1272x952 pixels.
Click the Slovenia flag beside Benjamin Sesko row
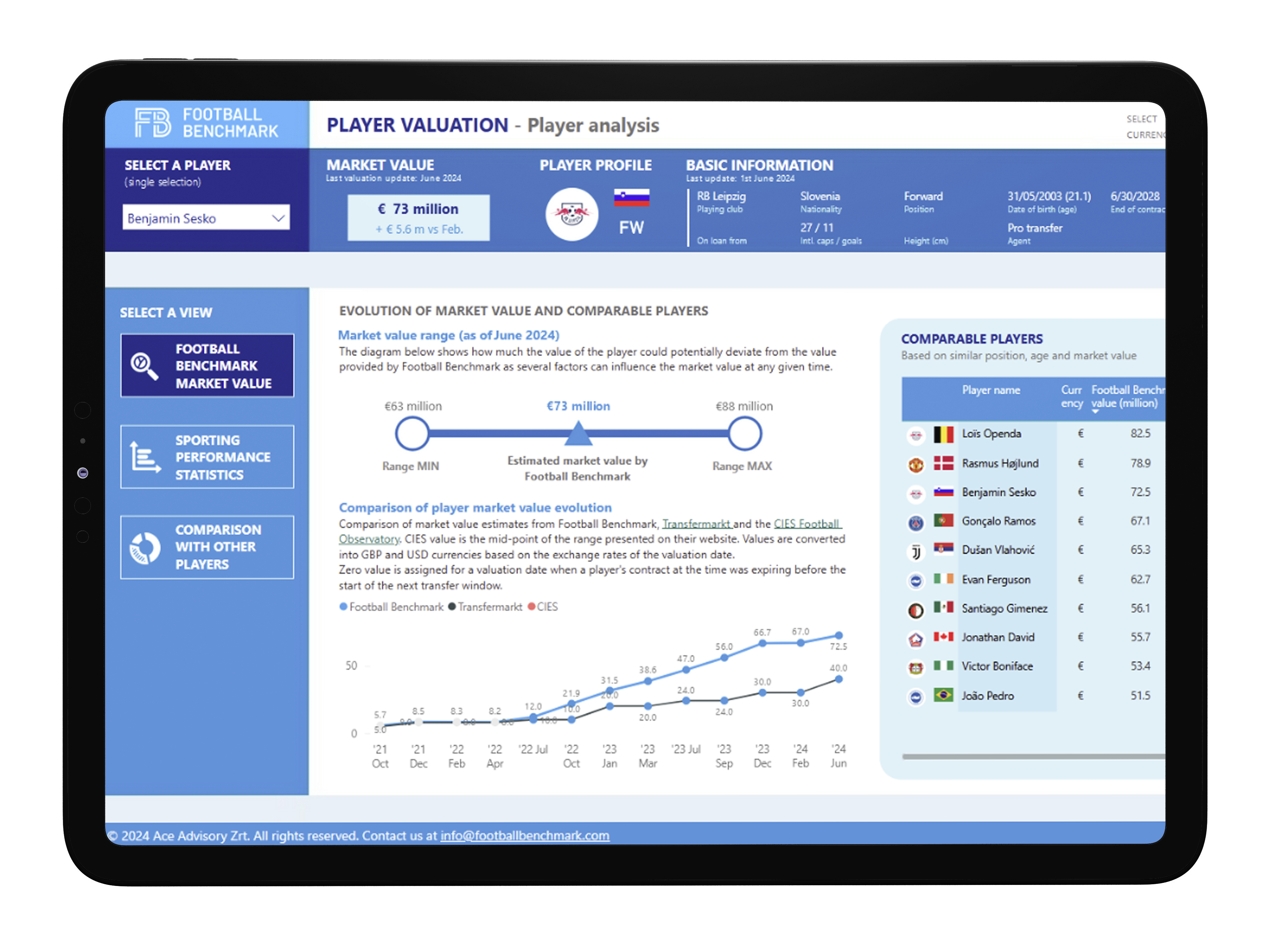944,492
